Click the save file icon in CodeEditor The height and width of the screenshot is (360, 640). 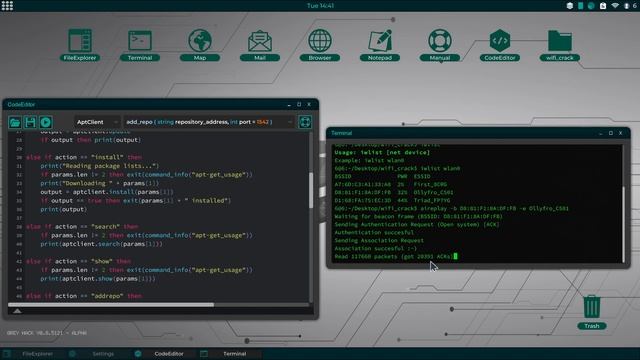click(30, 122)
